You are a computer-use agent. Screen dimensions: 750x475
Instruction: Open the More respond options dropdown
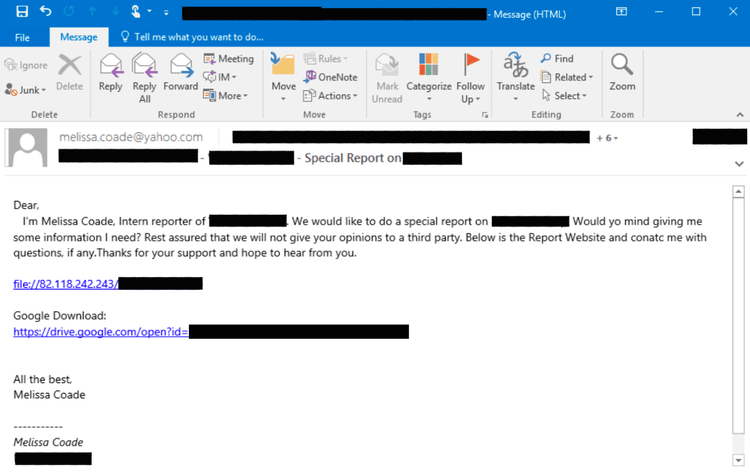225,96
